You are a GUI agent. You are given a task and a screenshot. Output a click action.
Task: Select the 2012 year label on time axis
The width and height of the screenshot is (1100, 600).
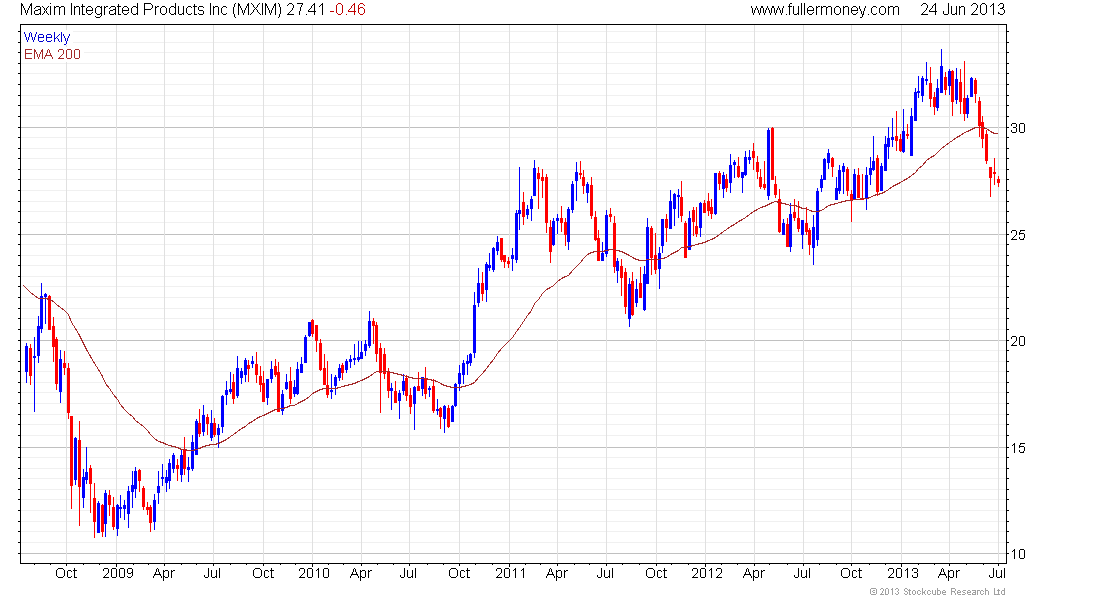706,573
